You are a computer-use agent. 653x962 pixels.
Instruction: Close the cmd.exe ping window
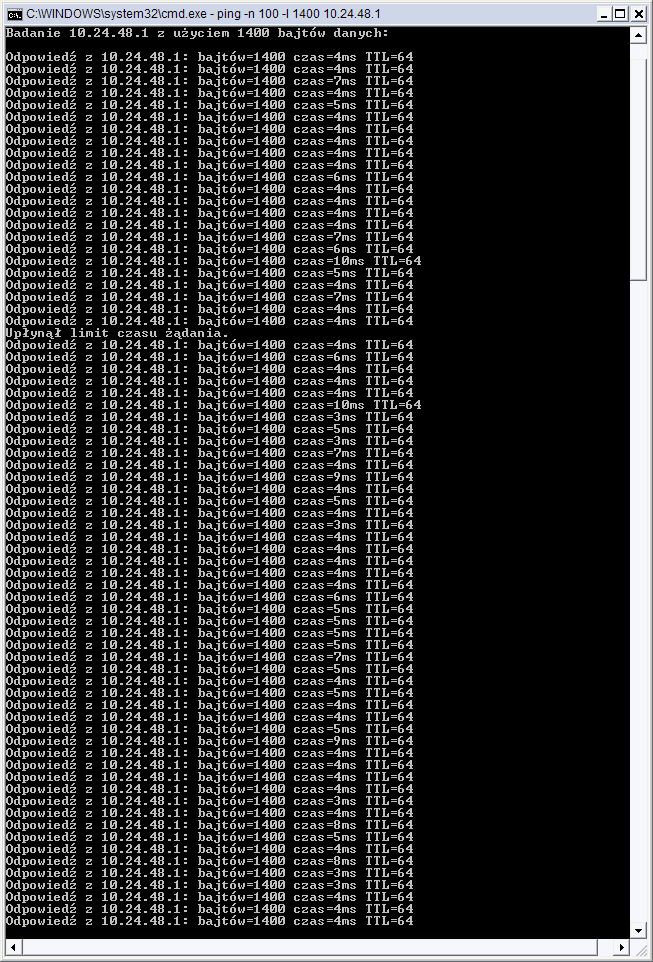pos(638,13)
